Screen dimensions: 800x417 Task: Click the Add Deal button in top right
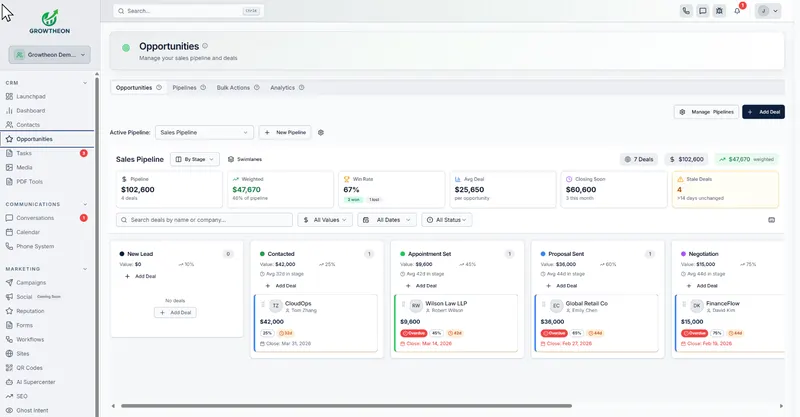coord(764,112)
